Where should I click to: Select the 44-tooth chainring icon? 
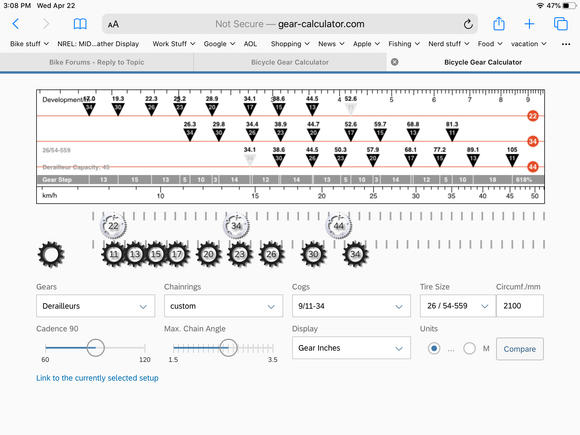click(338, 226)
